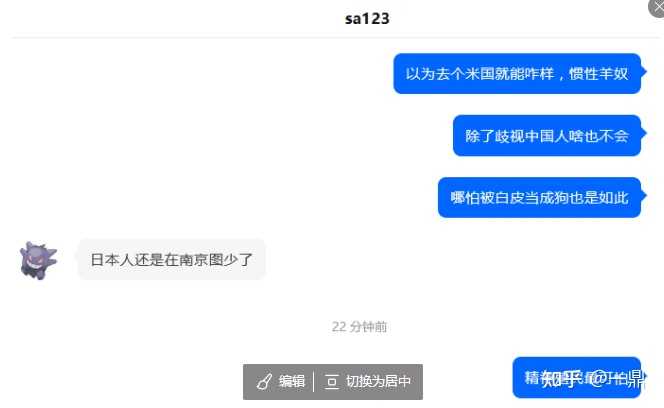This screenshot has width=664, height=408.
Task: Click the center-align icon before 切换为居中
Action: point(332,381)
